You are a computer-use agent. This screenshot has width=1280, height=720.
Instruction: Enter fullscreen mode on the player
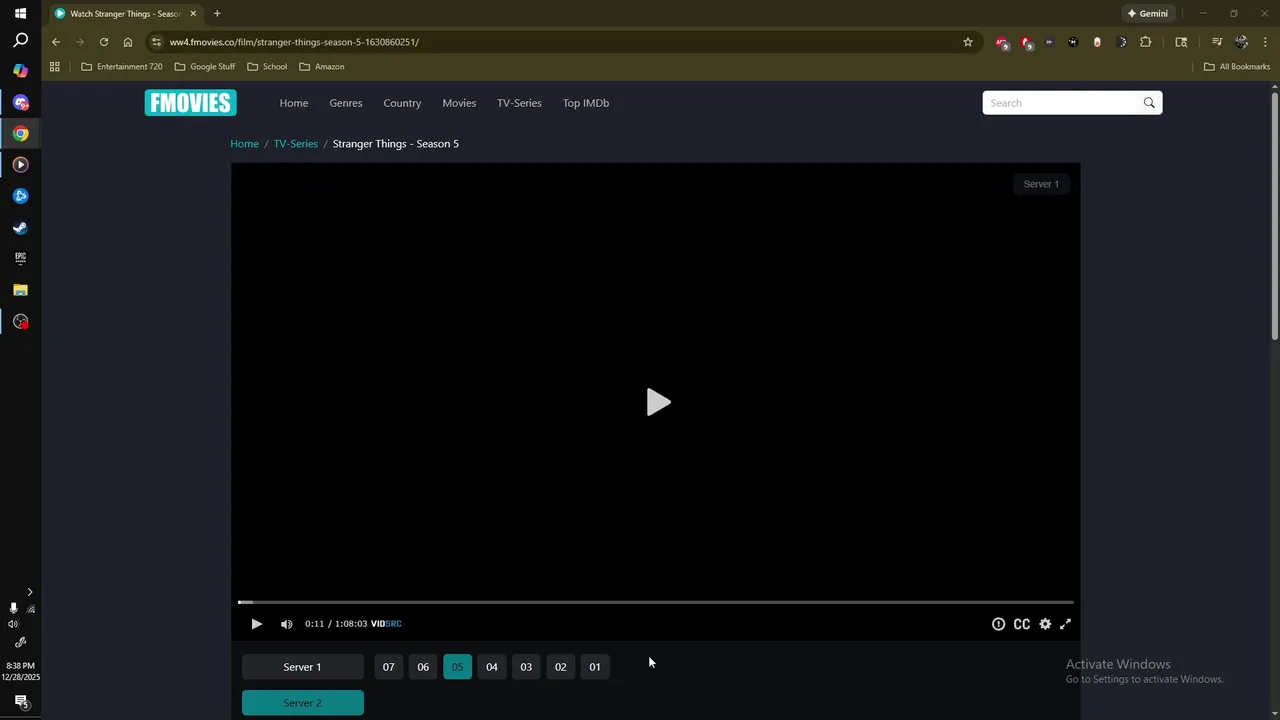[x=1065, y=624]
